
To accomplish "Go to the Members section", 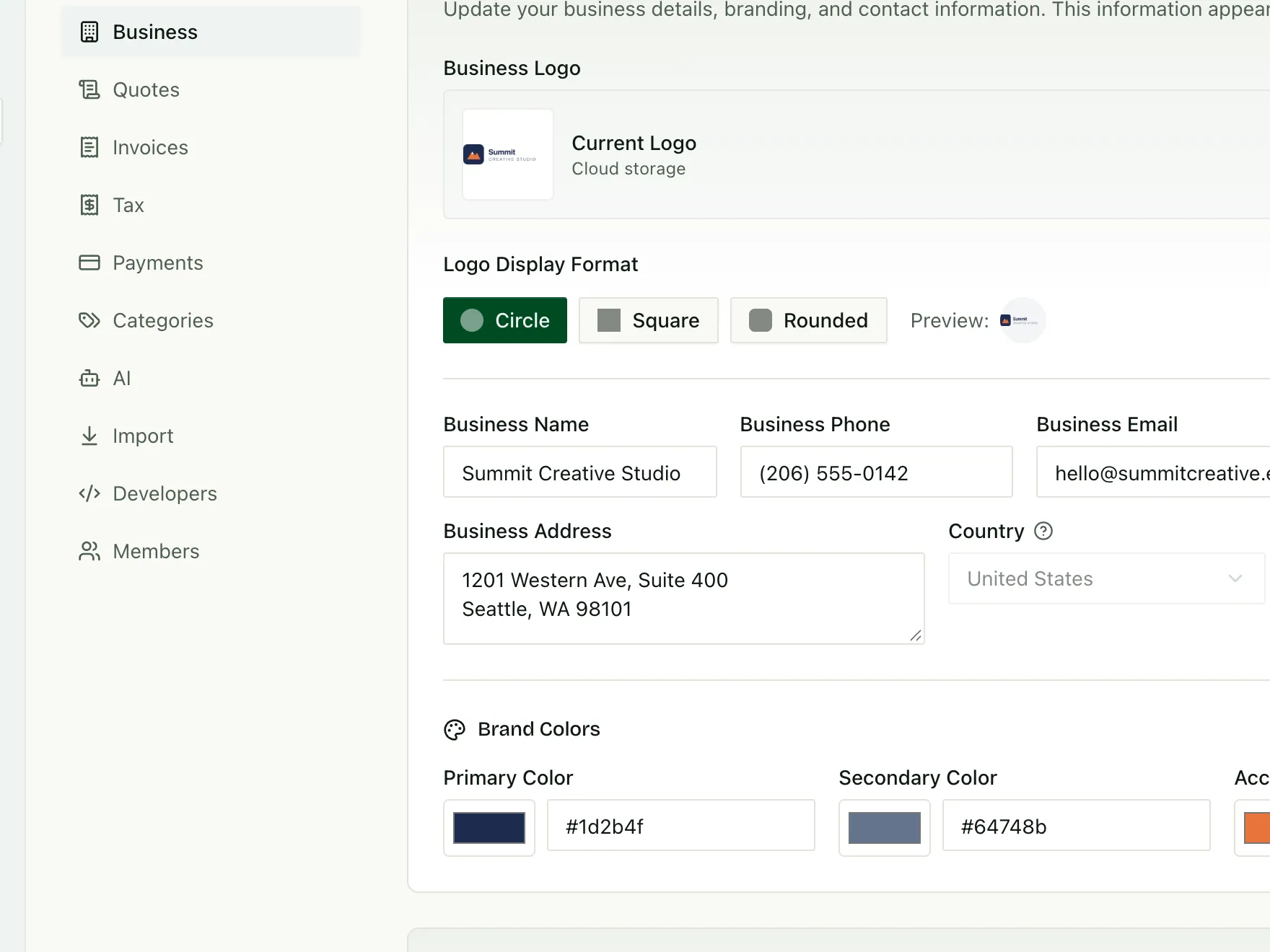I will click(211, 551).
